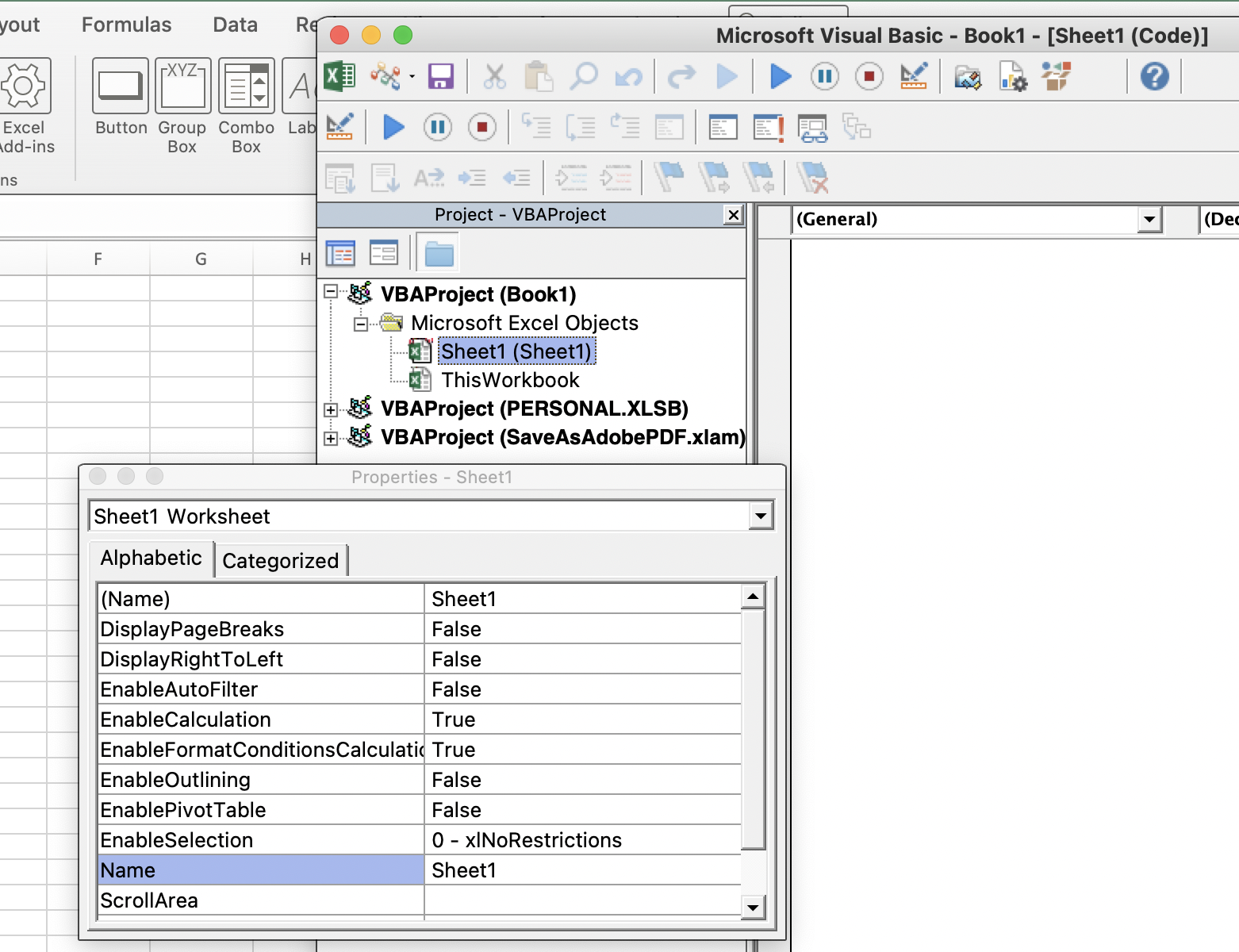Switch to the Categorized tab
1239x952 pixels.
click(x=280, y=561)
